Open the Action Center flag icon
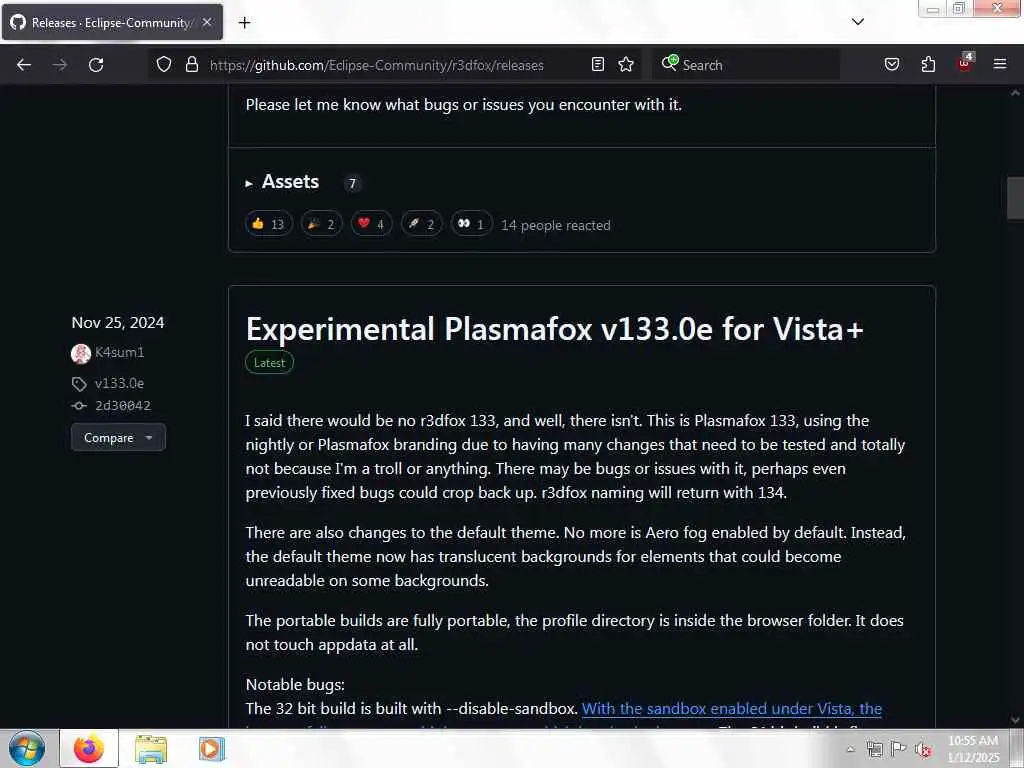This screenshot has width=1024, height=768. pyautogui.click(x=899, y=748)
